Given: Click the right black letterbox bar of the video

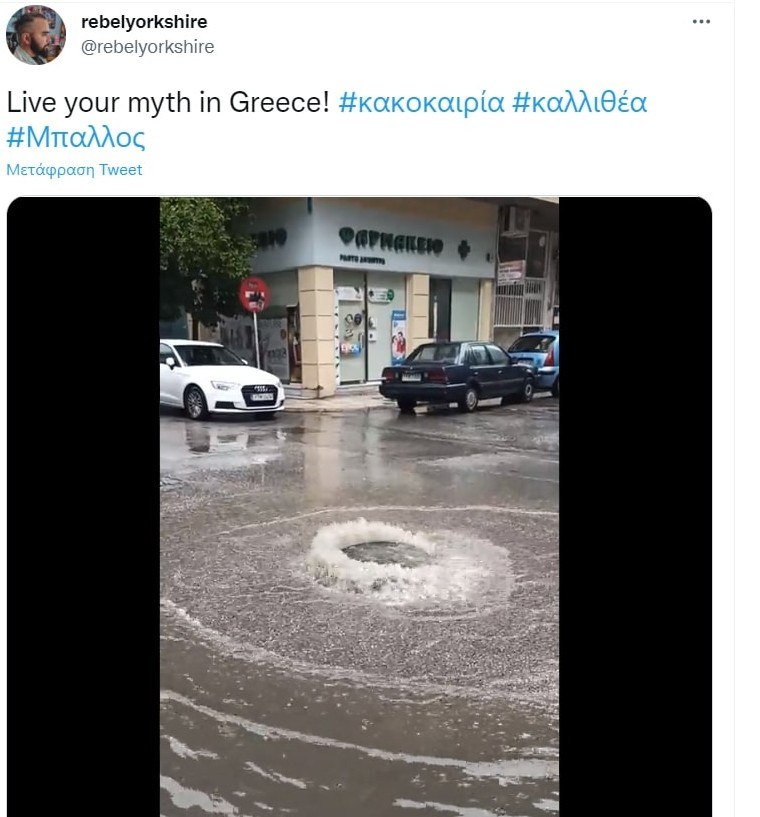Looking at the screenshot, I should [635, 506].
